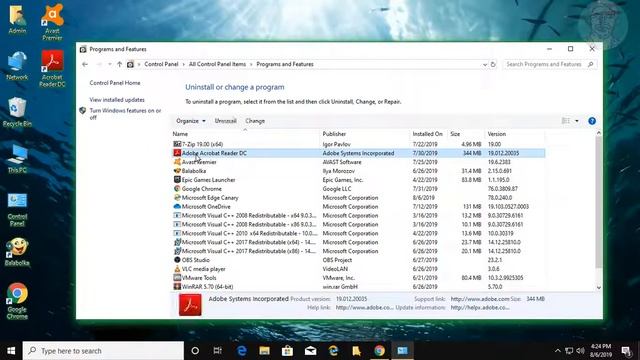Click the Search Programs and Features field
This screenshot has width=640, height=360.
click(x=549, y=64)
